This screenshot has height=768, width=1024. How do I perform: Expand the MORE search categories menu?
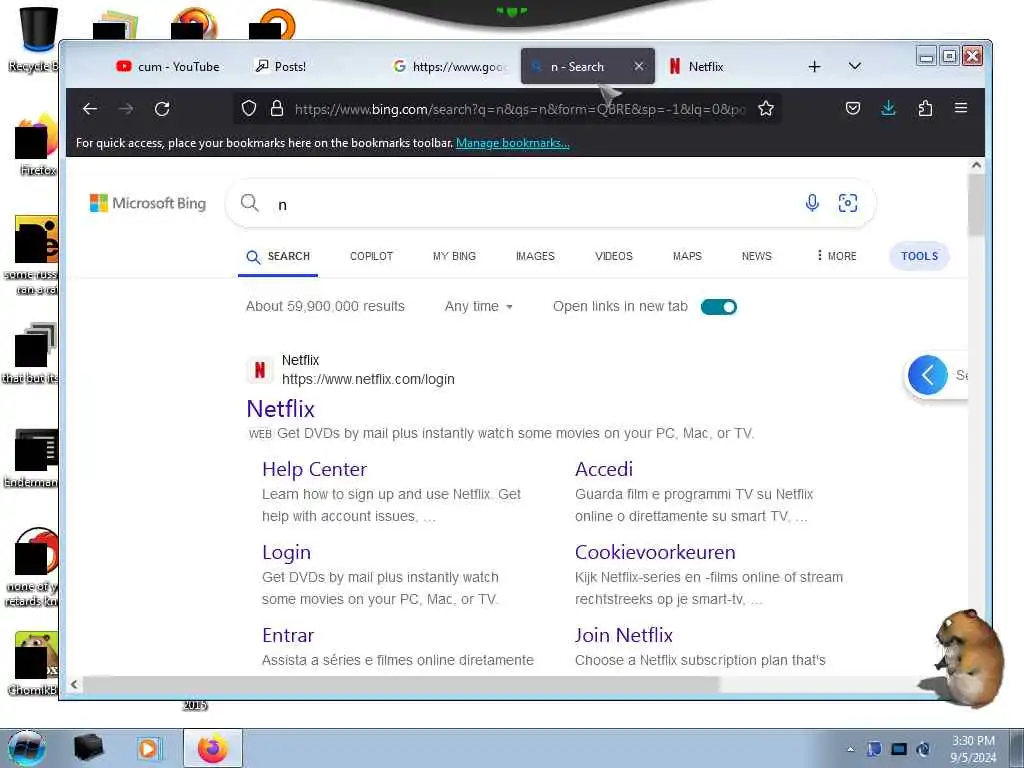click(x=836, y=256)
